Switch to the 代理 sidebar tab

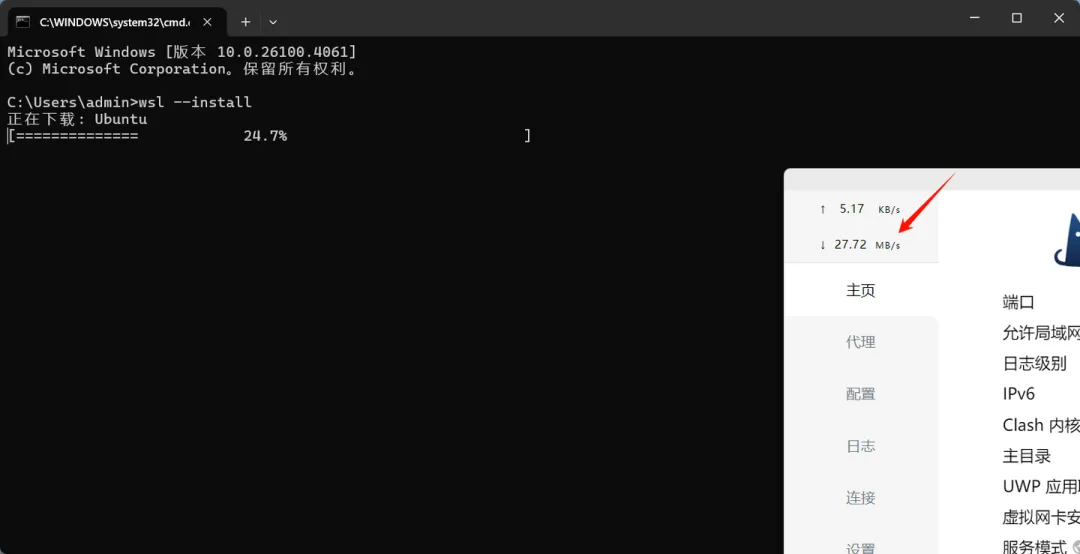[860, 342]
